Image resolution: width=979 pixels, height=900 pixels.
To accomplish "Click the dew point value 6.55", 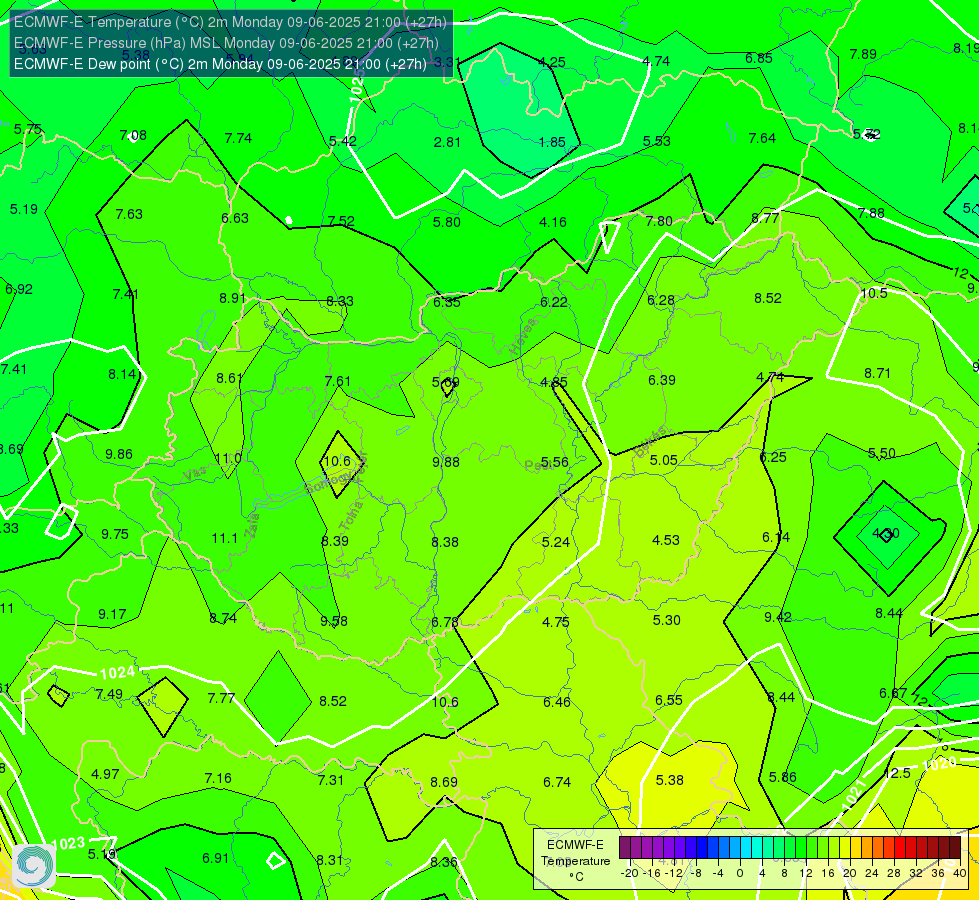I will pos(669,700).
